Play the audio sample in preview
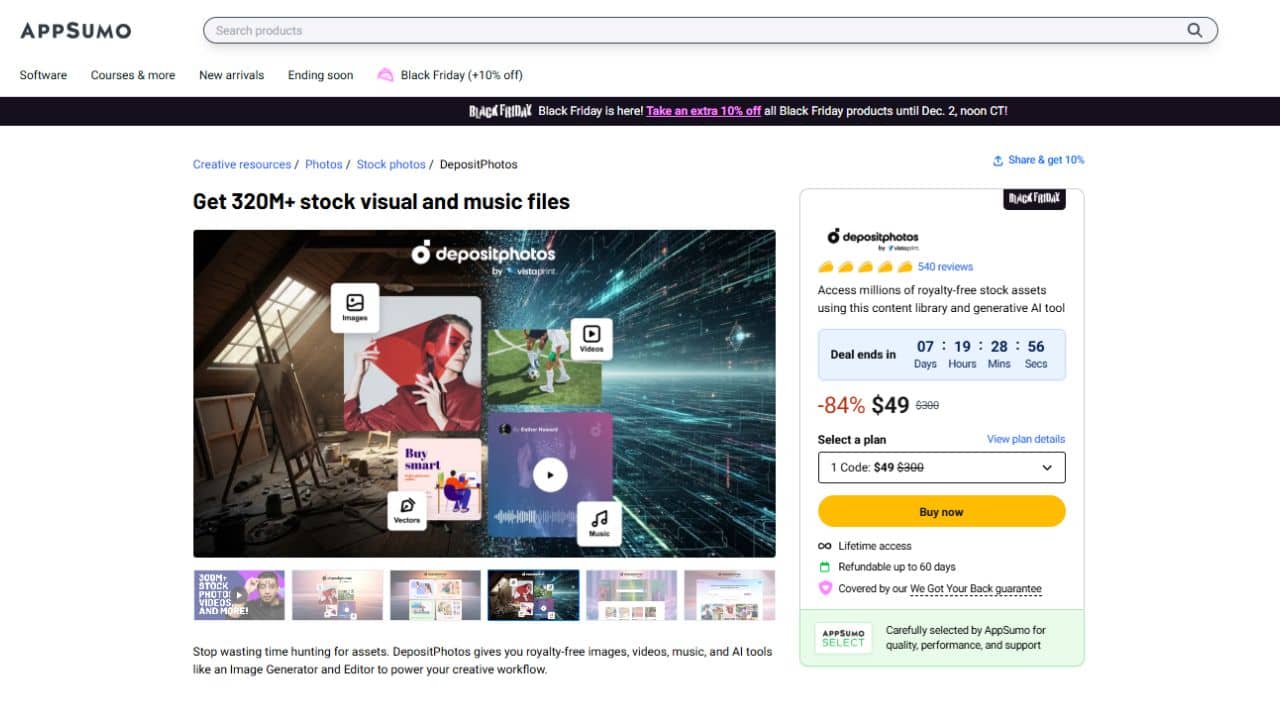This screenshot has height=719, width=1280. coord(550,475)
